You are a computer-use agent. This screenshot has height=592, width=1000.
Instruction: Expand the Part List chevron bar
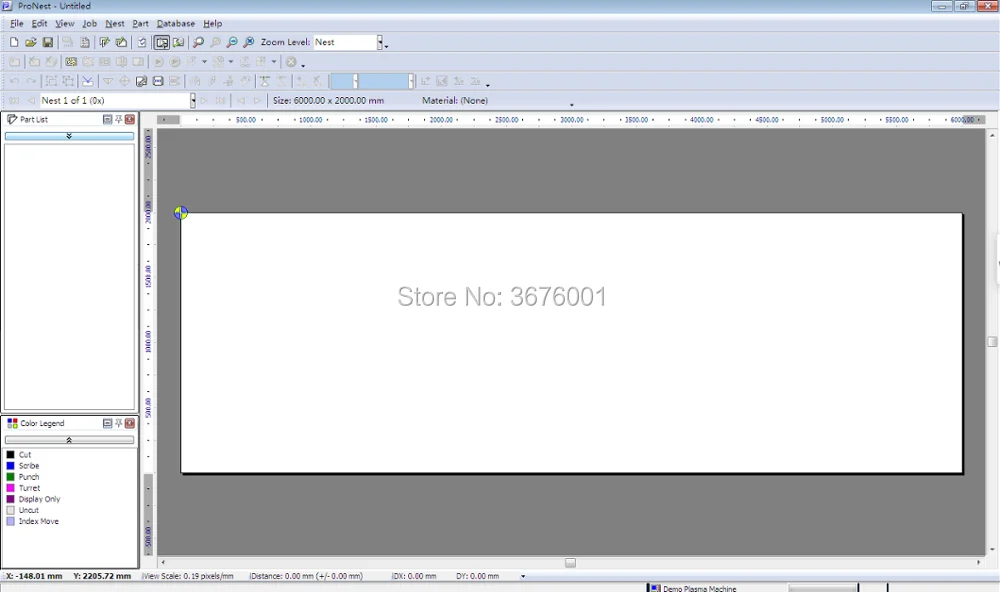(70, 136)
